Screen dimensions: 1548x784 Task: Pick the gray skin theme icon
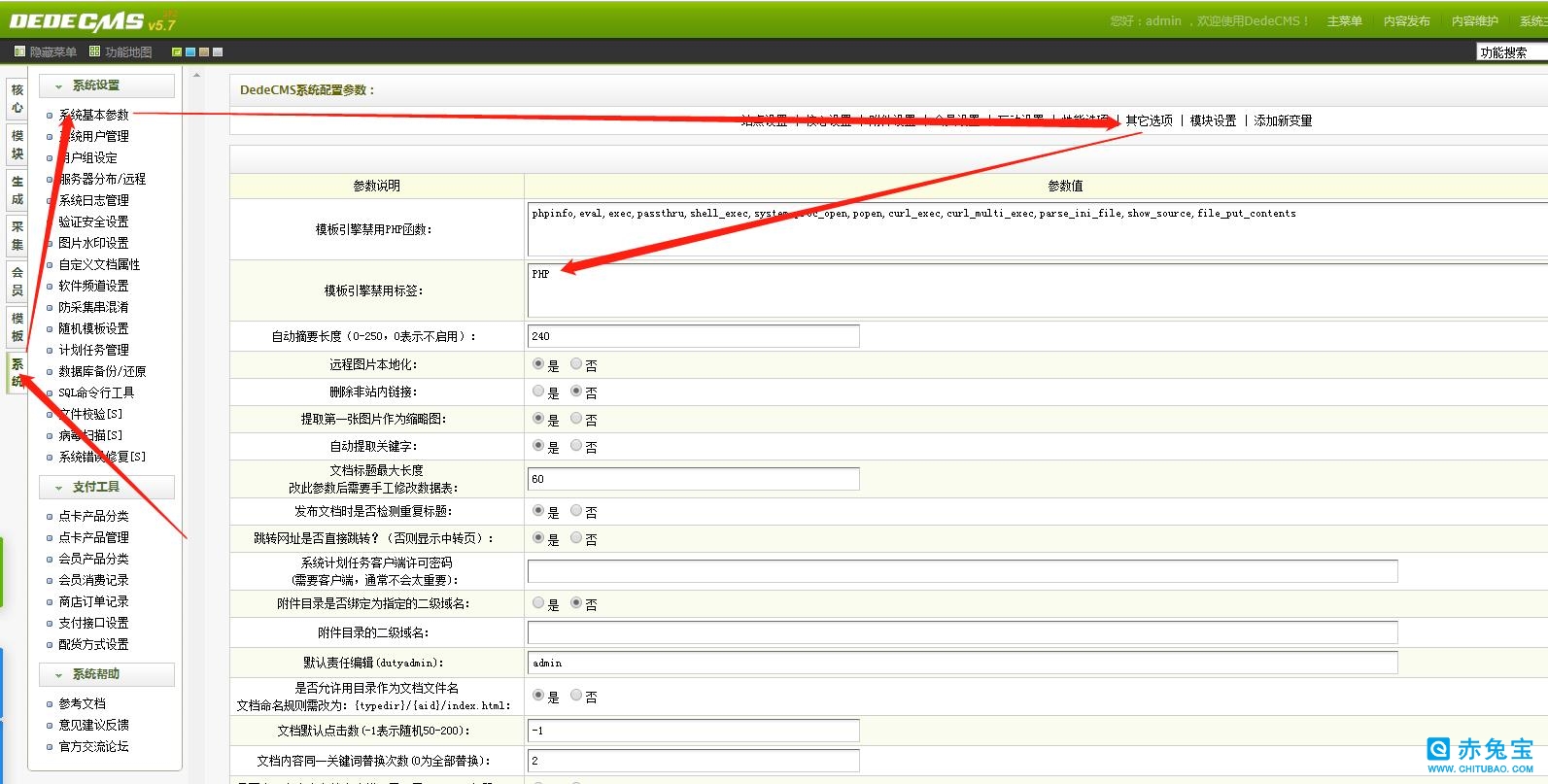coord(218,51)
